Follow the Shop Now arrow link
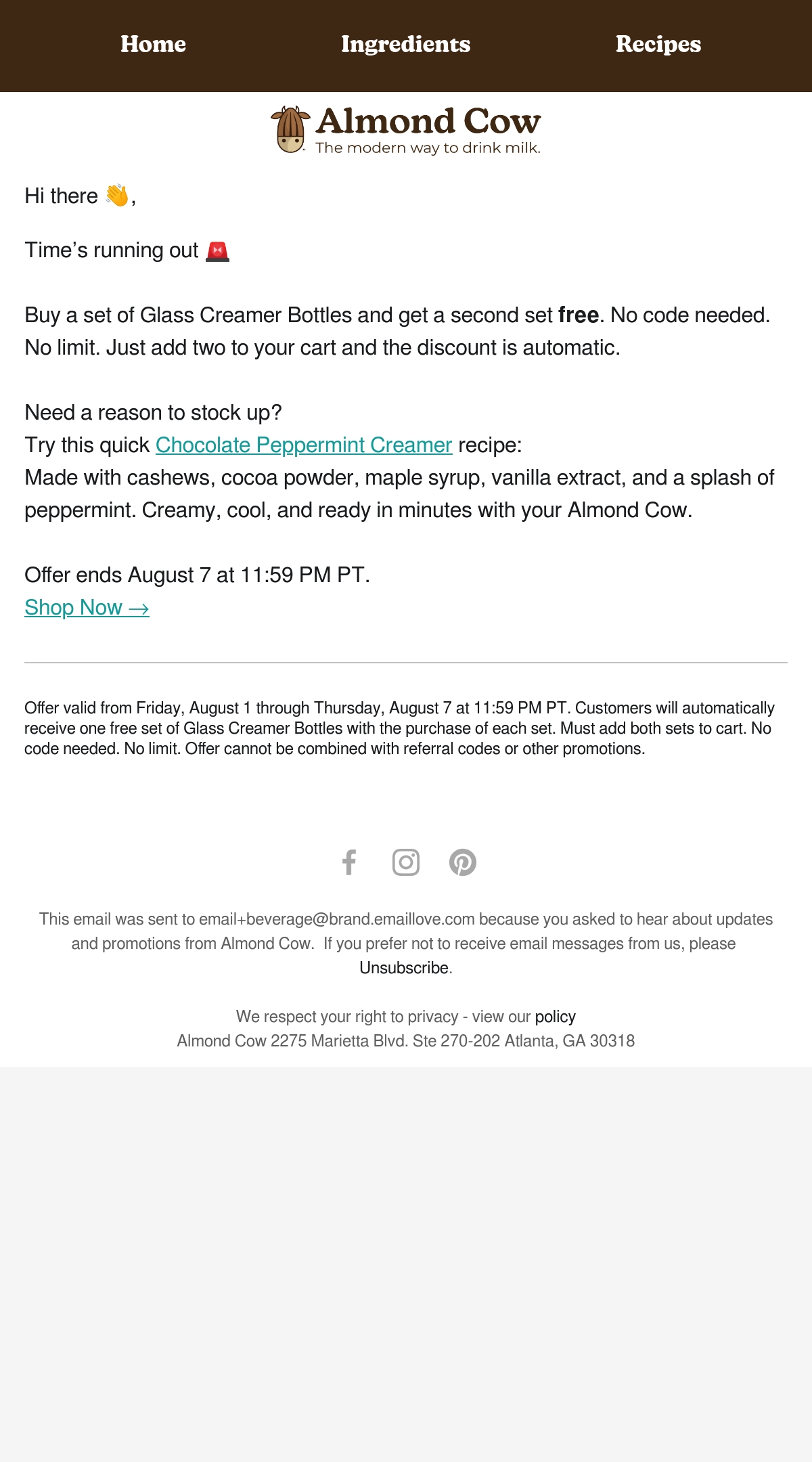The image size is (812, 1462). (87, 608)
